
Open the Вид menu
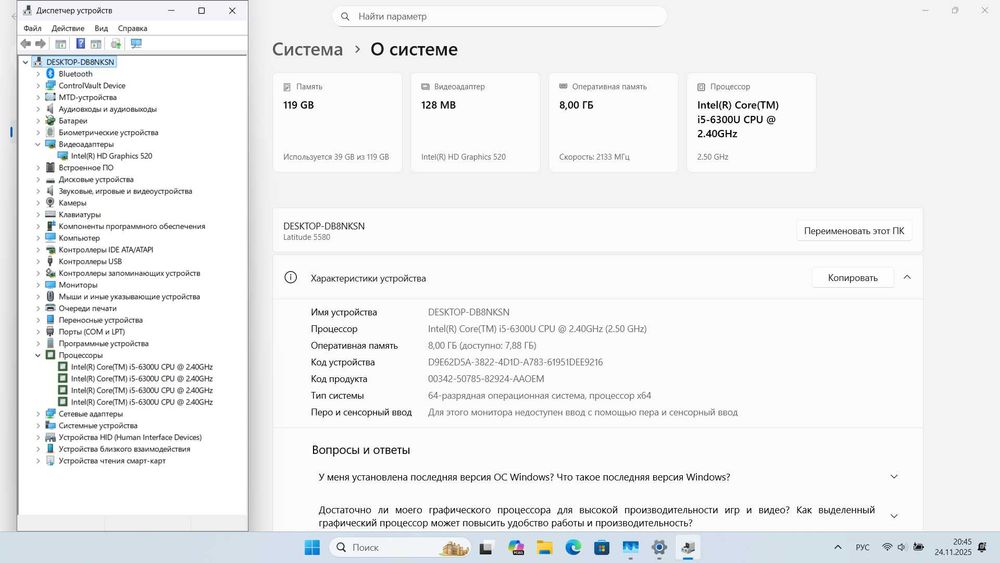101,28
